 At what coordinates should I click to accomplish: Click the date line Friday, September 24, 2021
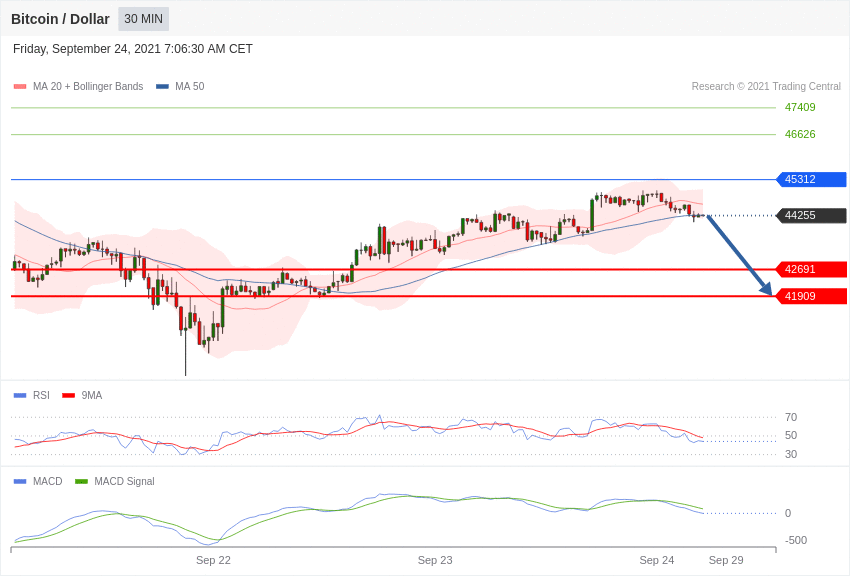(133, 49)
